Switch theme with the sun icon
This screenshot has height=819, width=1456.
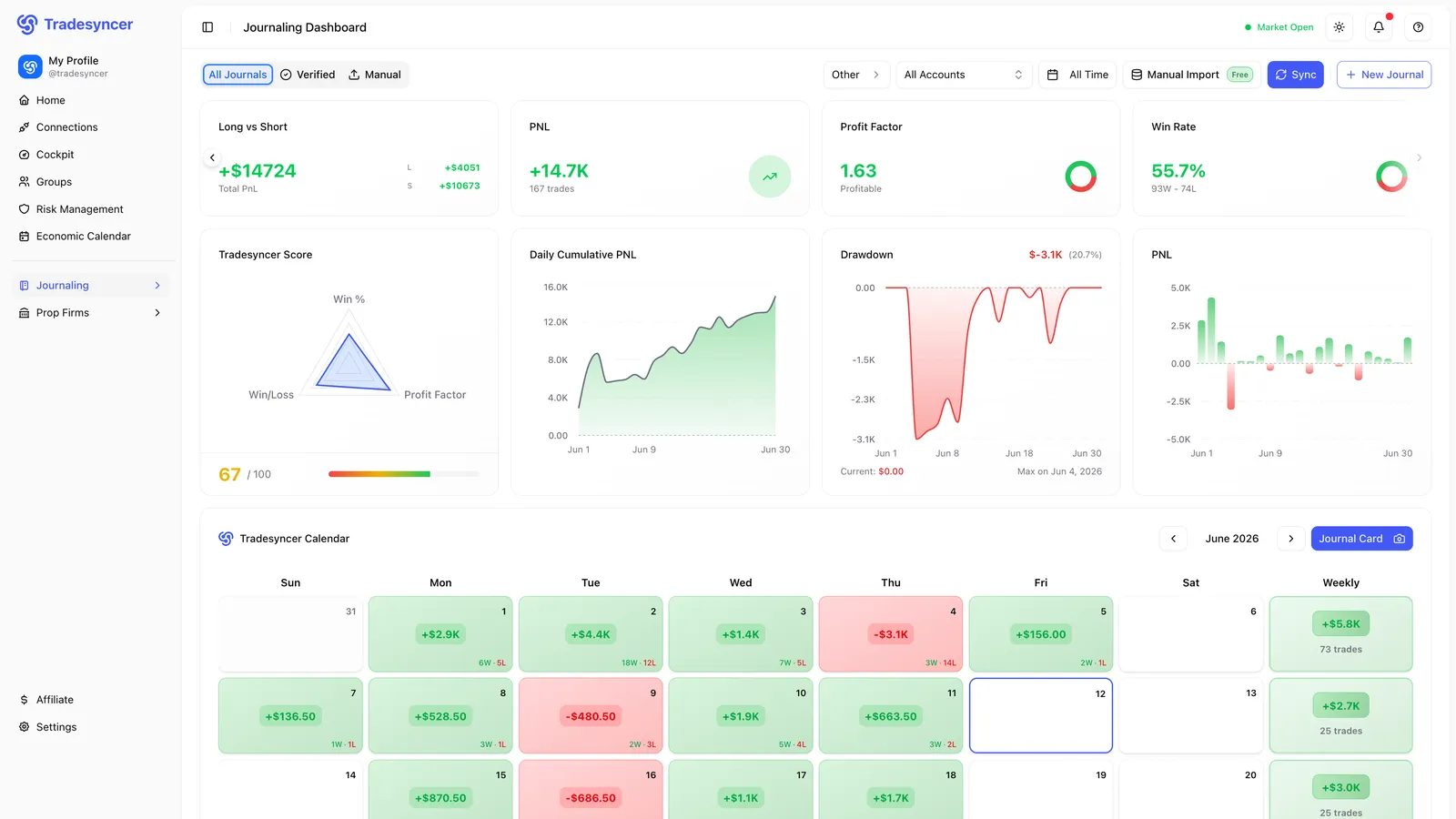pyautogui.click(x=1340, y=27)
